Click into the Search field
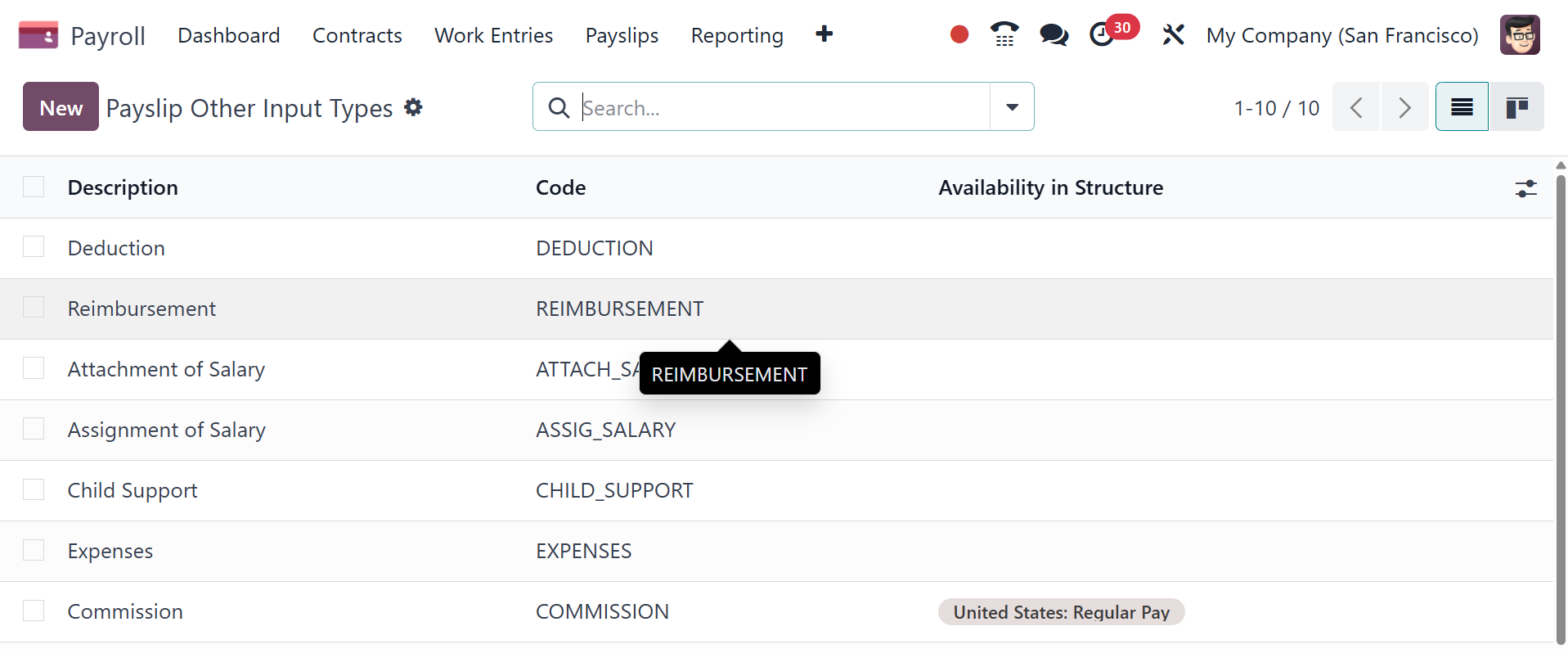Viewport: 1568px width, 649px height. [777, 107]
